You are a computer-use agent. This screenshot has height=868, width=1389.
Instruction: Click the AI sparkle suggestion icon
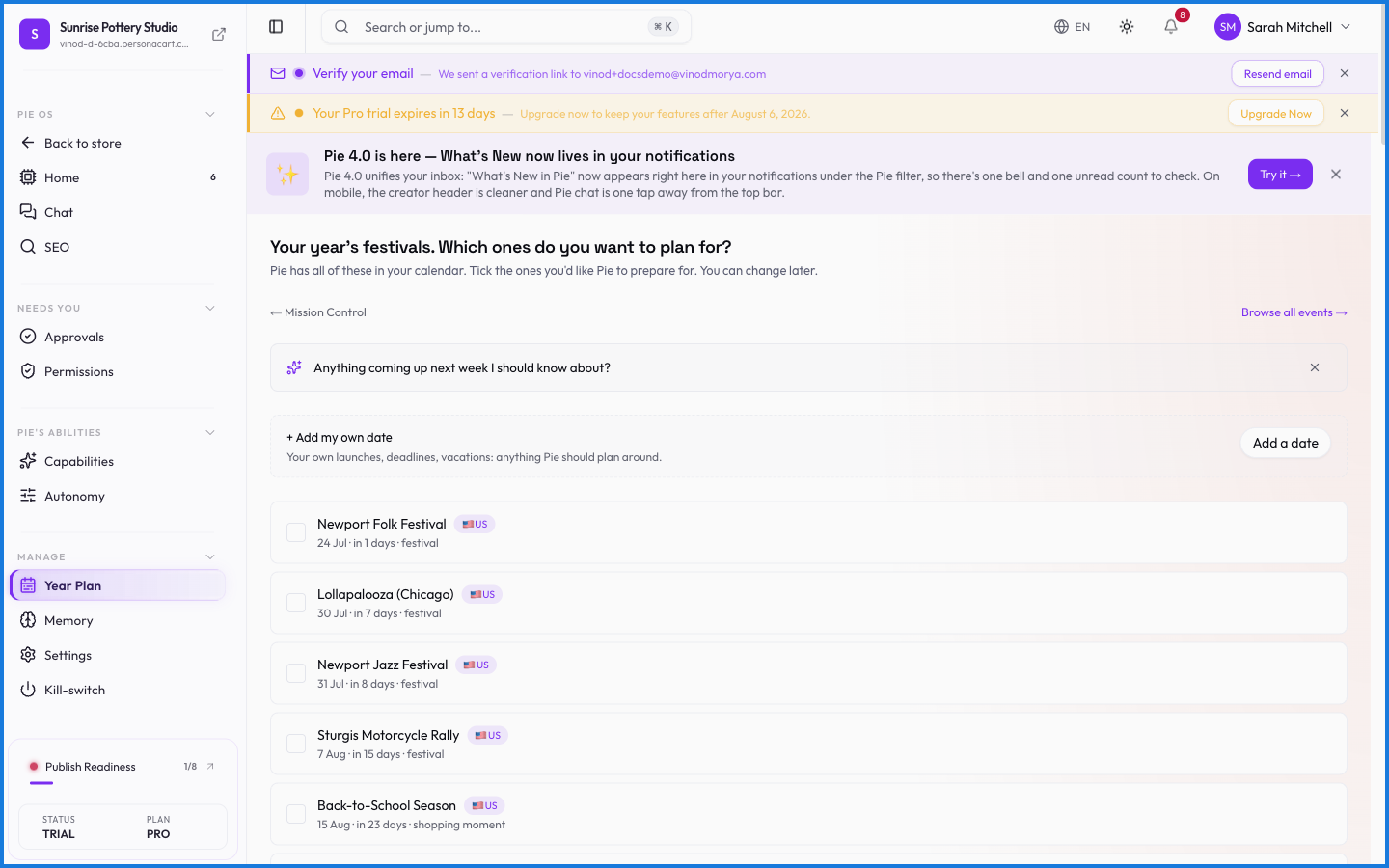[294, 367]
